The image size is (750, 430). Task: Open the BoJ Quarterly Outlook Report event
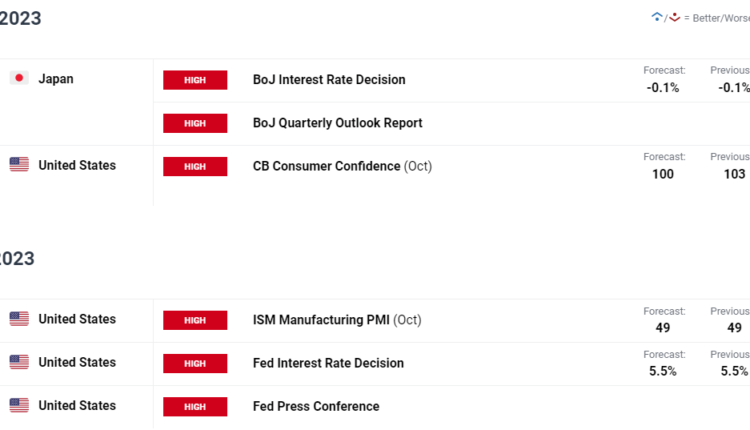click(337, 123)
